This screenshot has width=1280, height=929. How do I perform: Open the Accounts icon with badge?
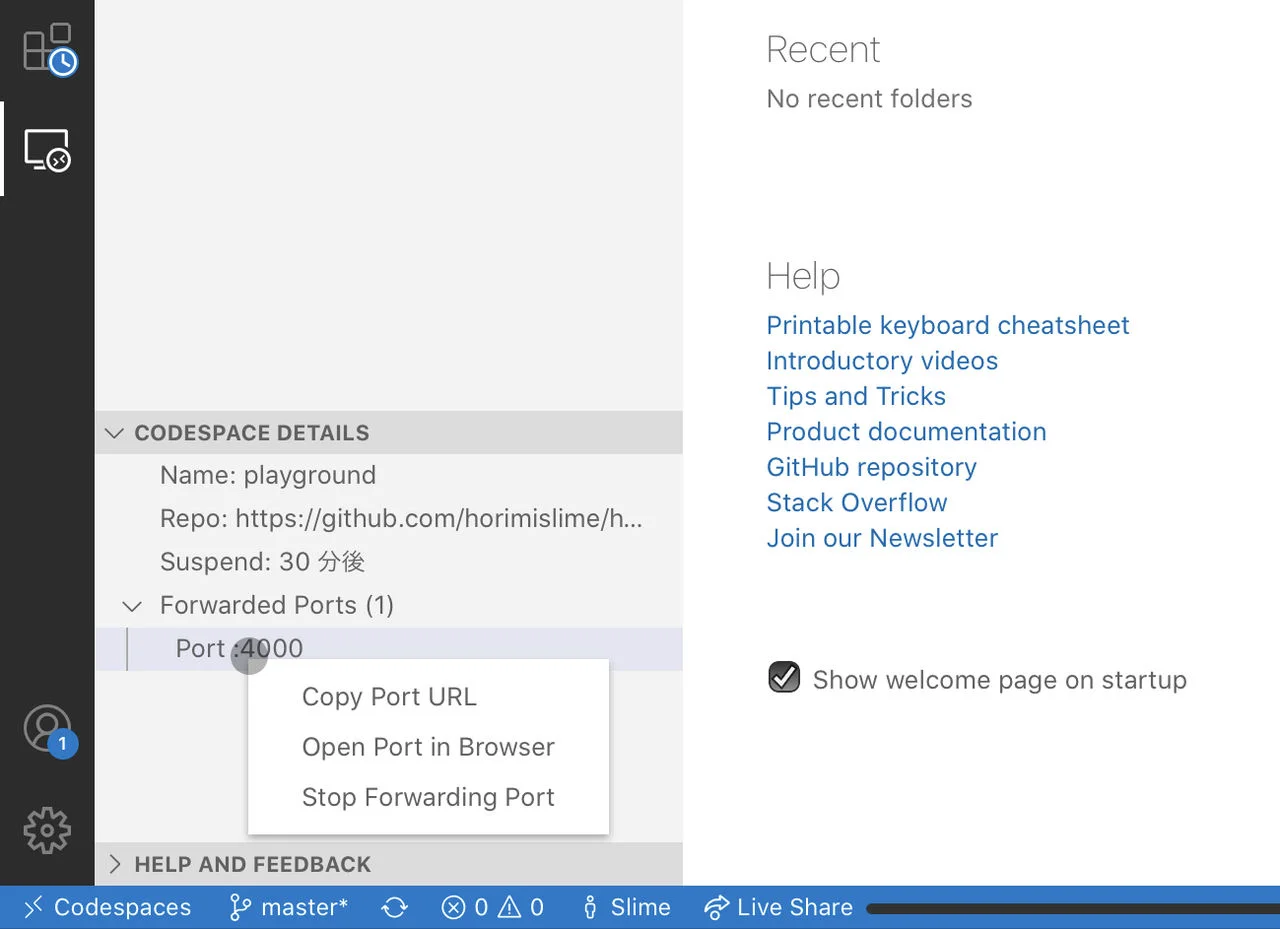[48, 731]
